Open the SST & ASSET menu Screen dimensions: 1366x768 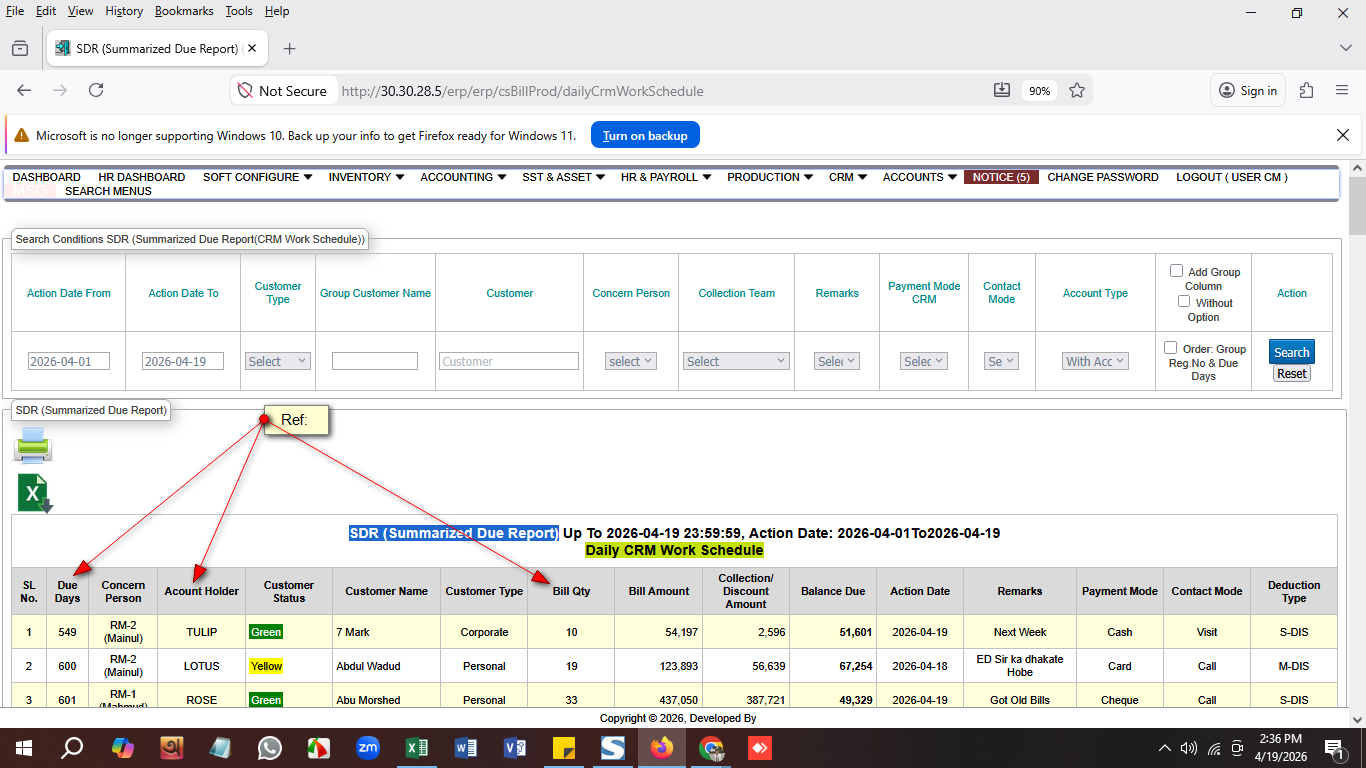[x=563, y=177]
